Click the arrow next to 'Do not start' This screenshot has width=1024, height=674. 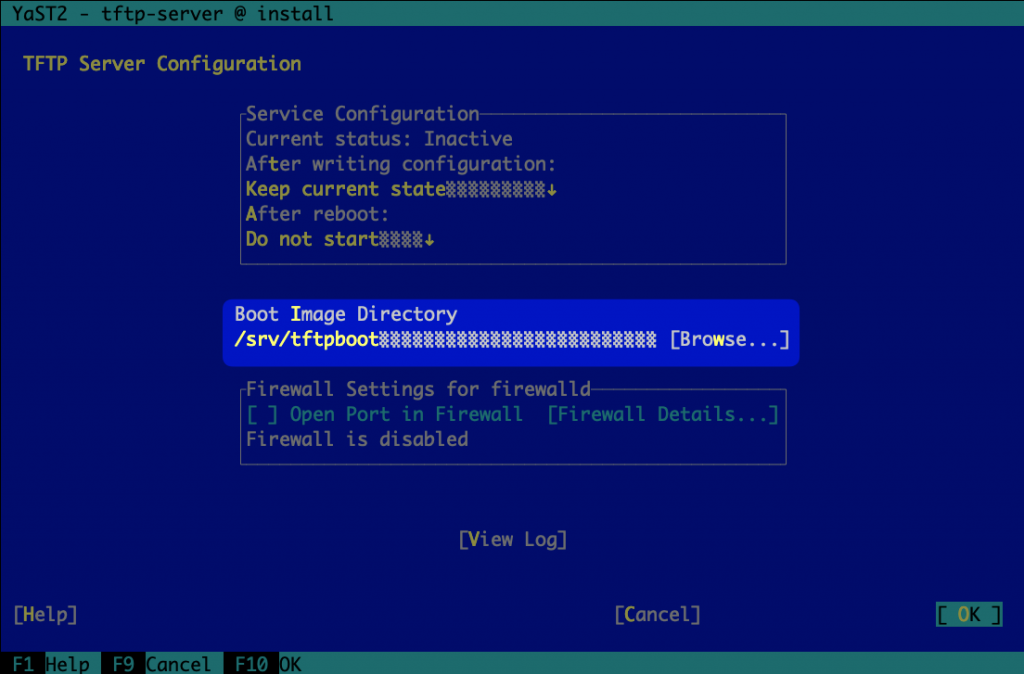click(430, 240)
